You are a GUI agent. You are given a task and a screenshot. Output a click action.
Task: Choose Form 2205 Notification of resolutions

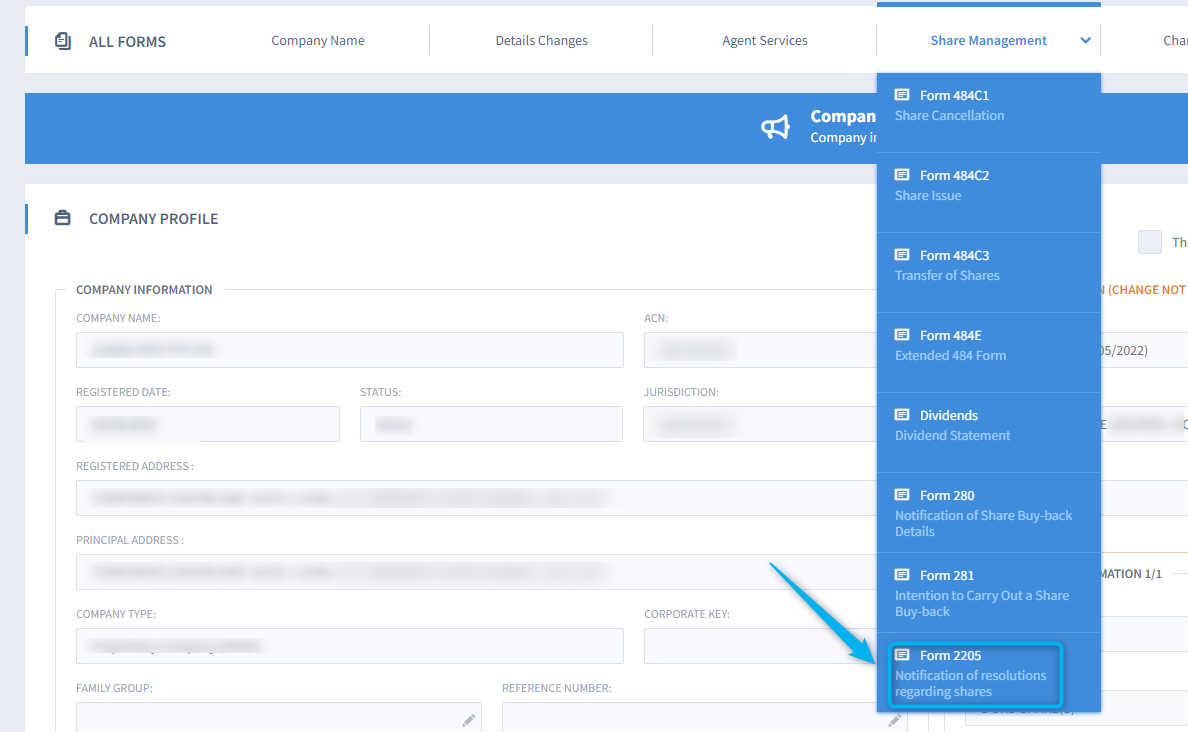(972, 673)
